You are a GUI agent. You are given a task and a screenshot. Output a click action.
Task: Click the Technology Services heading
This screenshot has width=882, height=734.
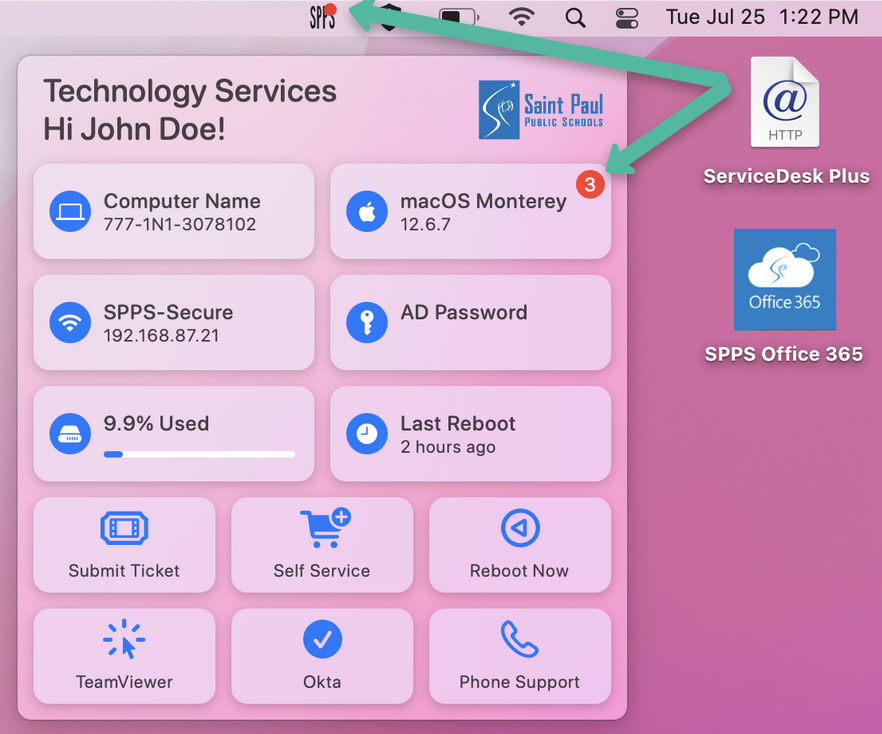(190, 91)
